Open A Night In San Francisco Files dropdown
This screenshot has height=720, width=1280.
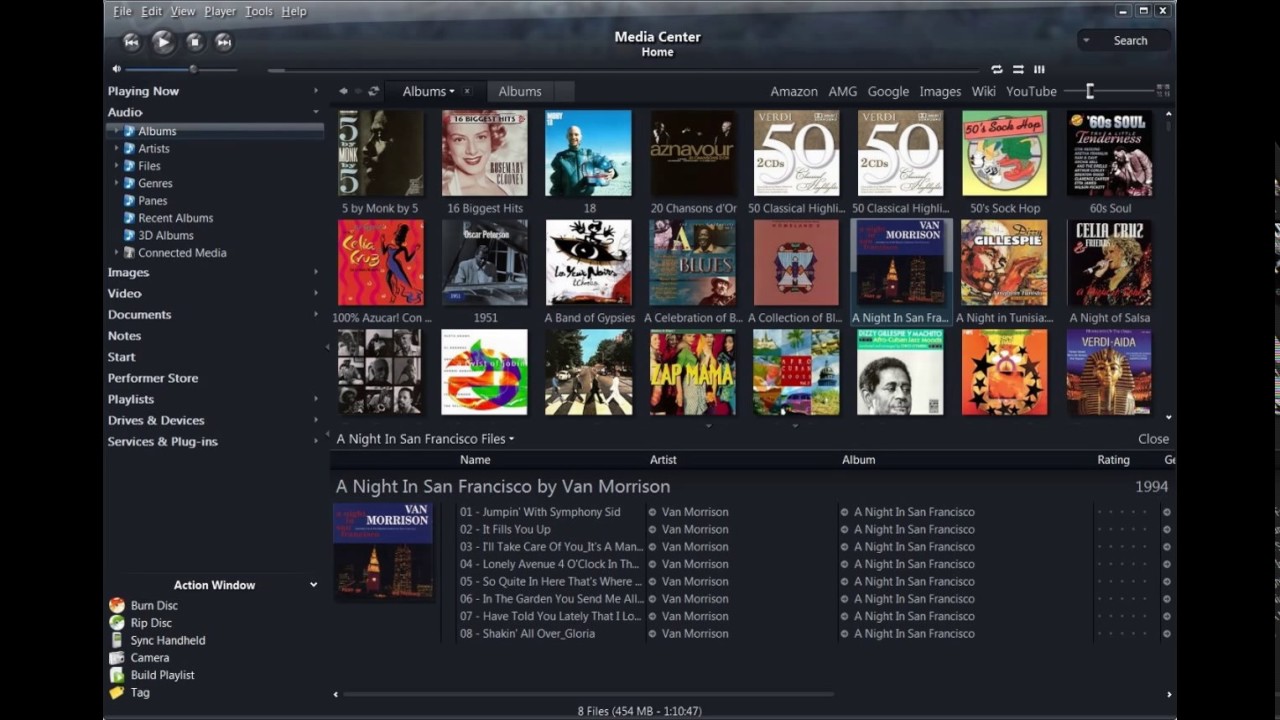click(x=425, y=439)
